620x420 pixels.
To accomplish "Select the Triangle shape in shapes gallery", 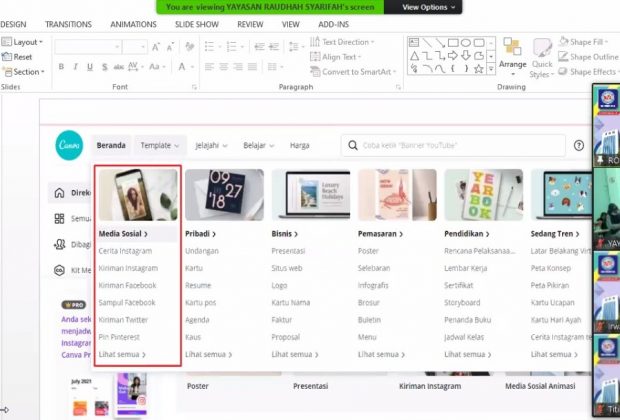I will (x=414, y=55).
